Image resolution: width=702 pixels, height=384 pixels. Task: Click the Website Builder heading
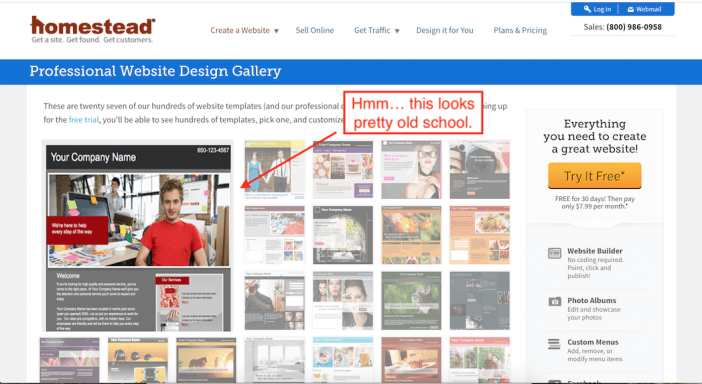coord(595,251)
